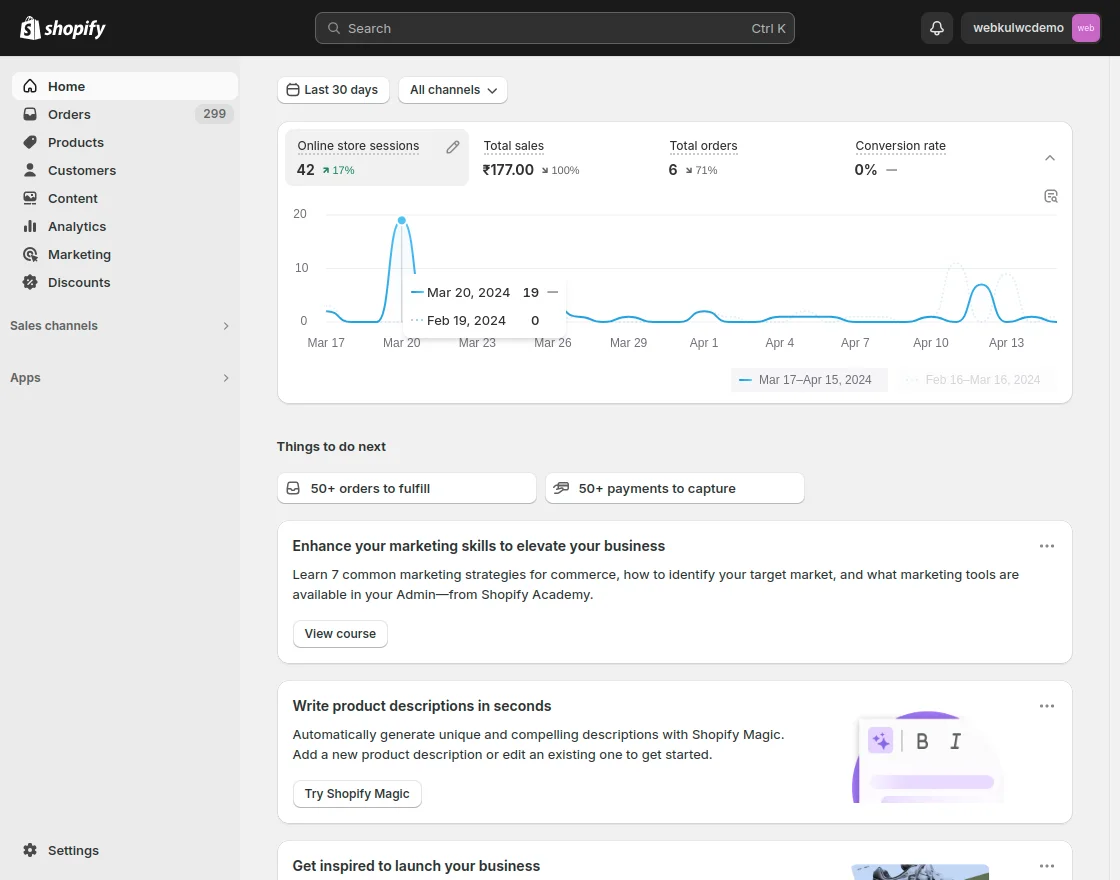Click the Shopify Magic sparkle icon
This screenshot has height=880, width=1120.
click(881, 741)
